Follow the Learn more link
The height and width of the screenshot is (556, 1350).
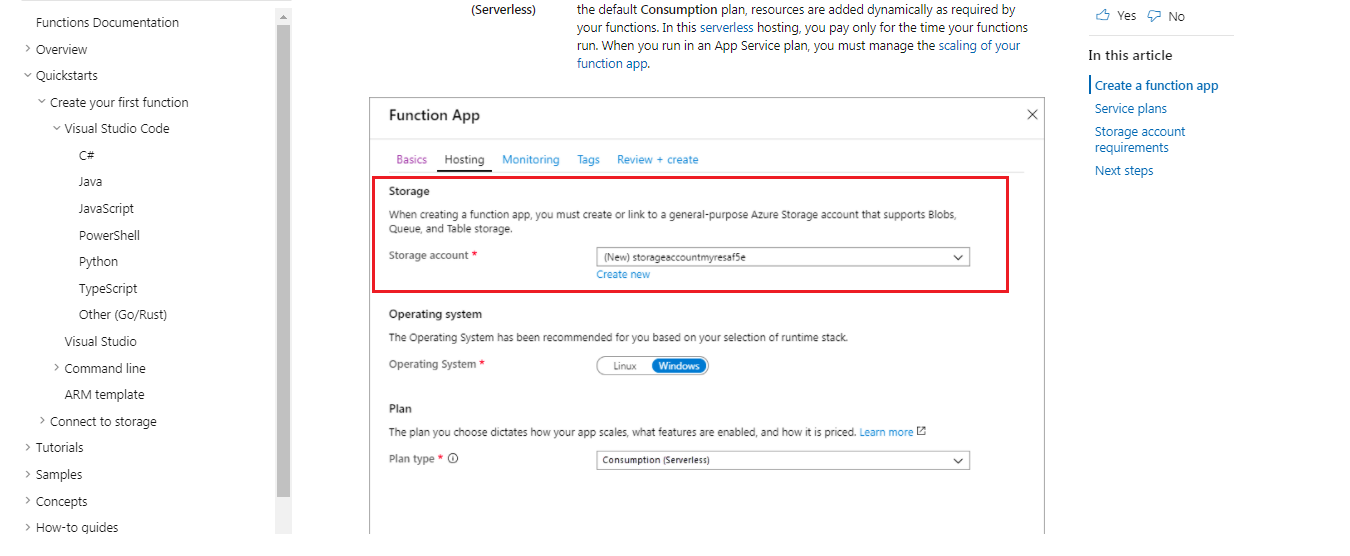pyautogui.click(x=886, y=432)
